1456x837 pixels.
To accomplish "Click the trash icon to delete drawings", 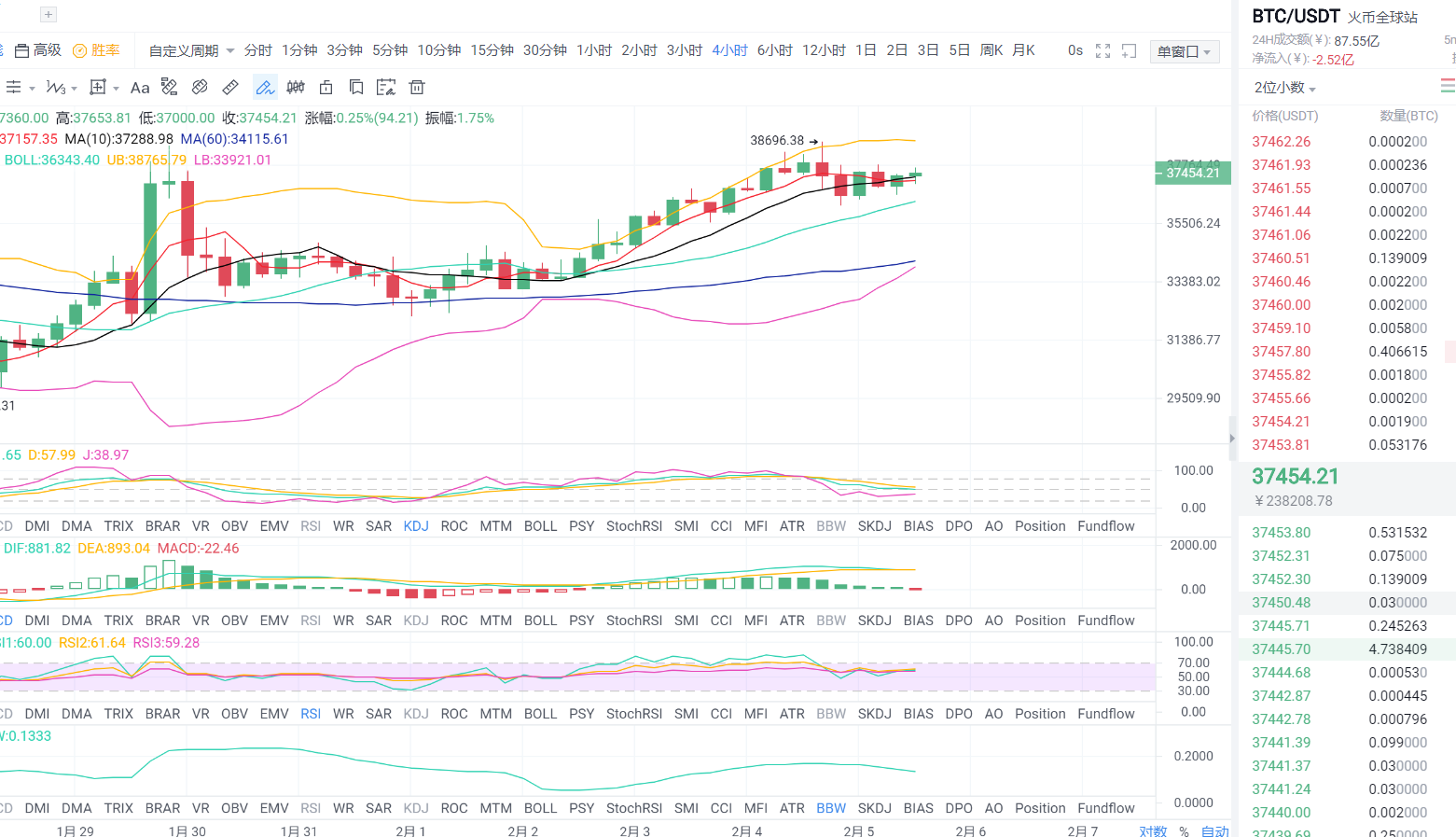I will click(x=417, y=88).
